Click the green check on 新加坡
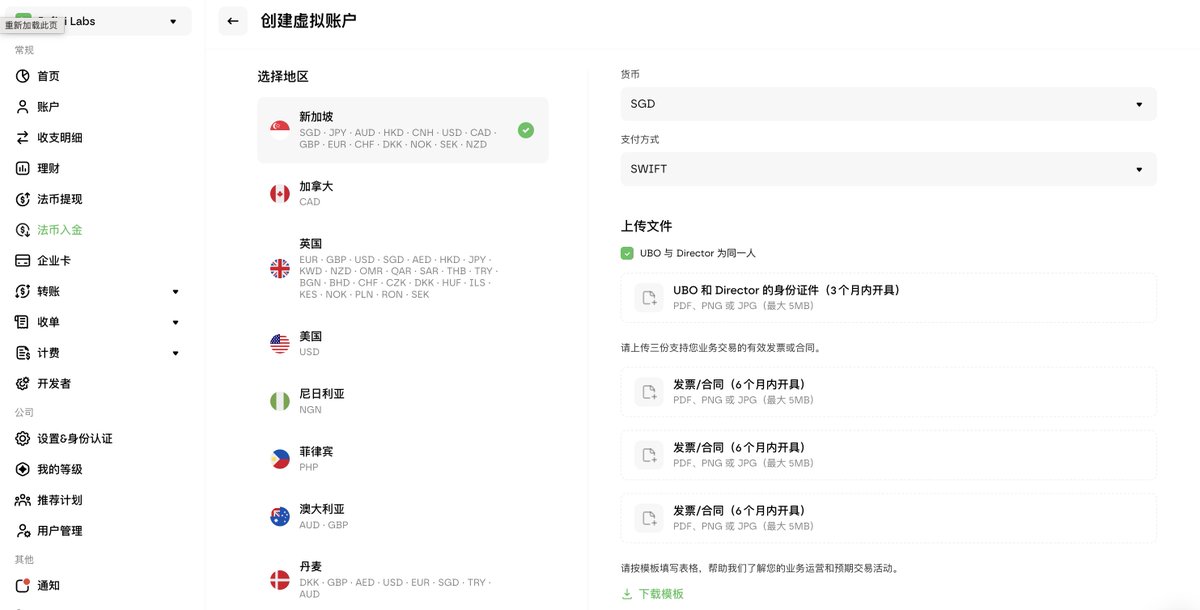The width and height of the screenshot is (1200, 610). (526, 130)
